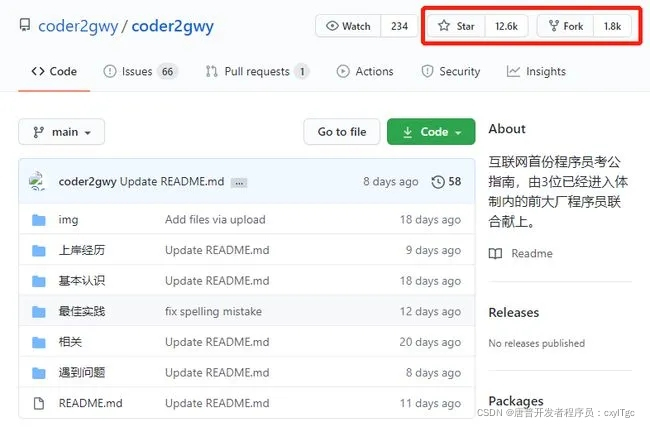The image size is (650, 427).
Task: Click the Watch button
Action: pyautogui.click(x=348, y=26)
